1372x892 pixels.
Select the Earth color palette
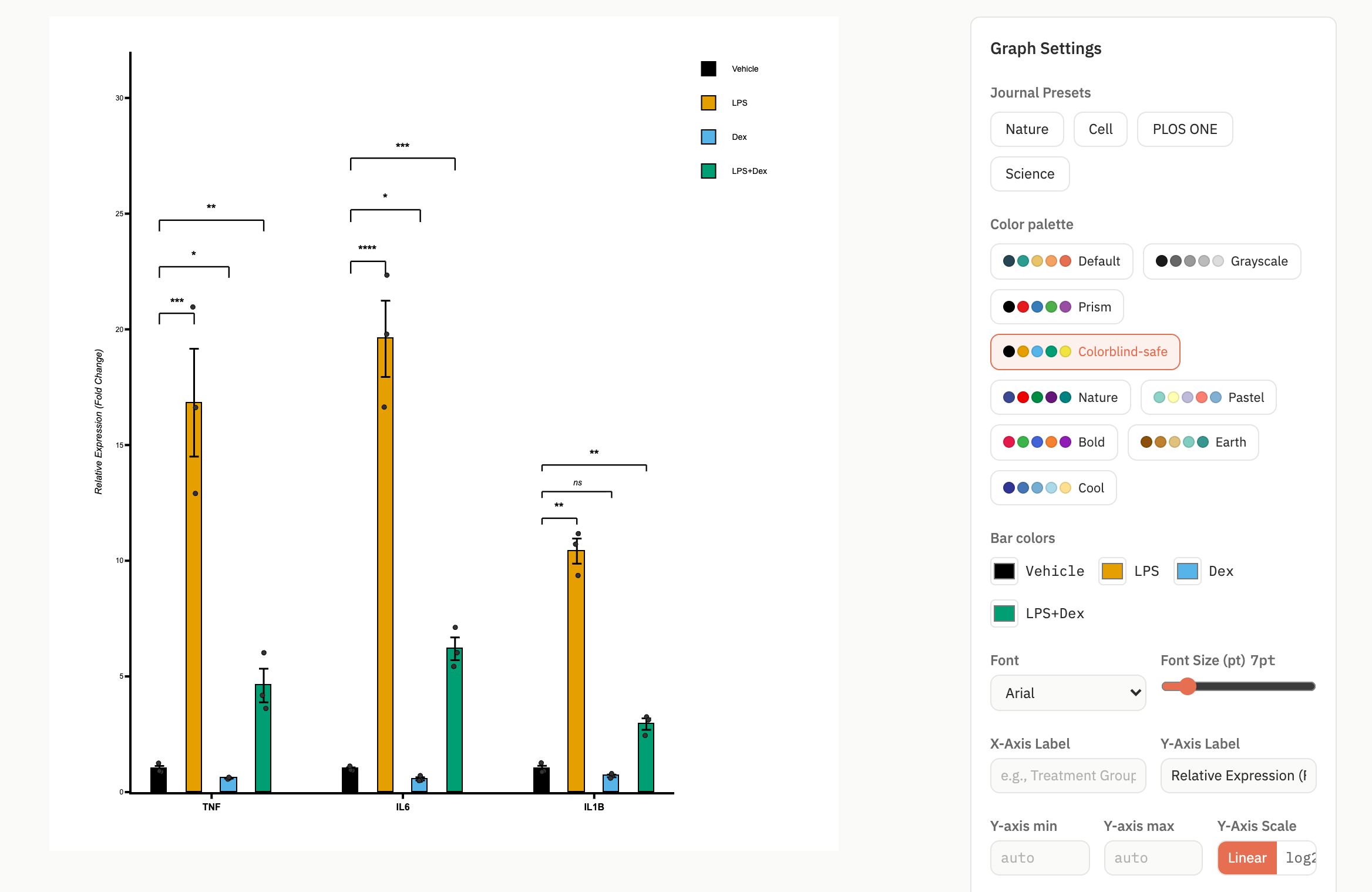pyautogui.click(x=1192, y=442)
